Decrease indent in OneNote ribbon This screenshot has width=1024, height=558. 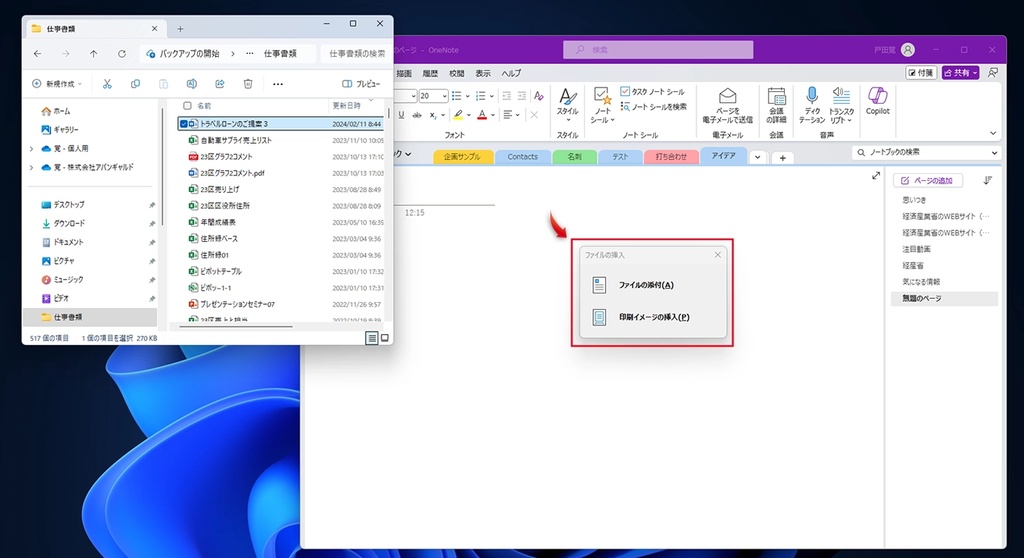pos(506,96)
